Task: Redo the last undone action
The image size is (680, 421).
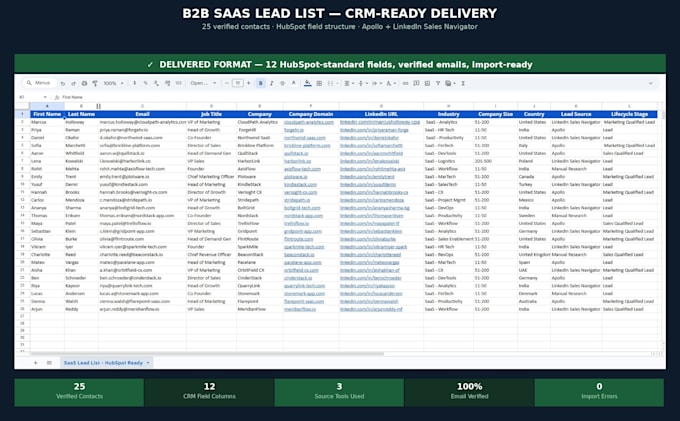Action: coord(73,83)
